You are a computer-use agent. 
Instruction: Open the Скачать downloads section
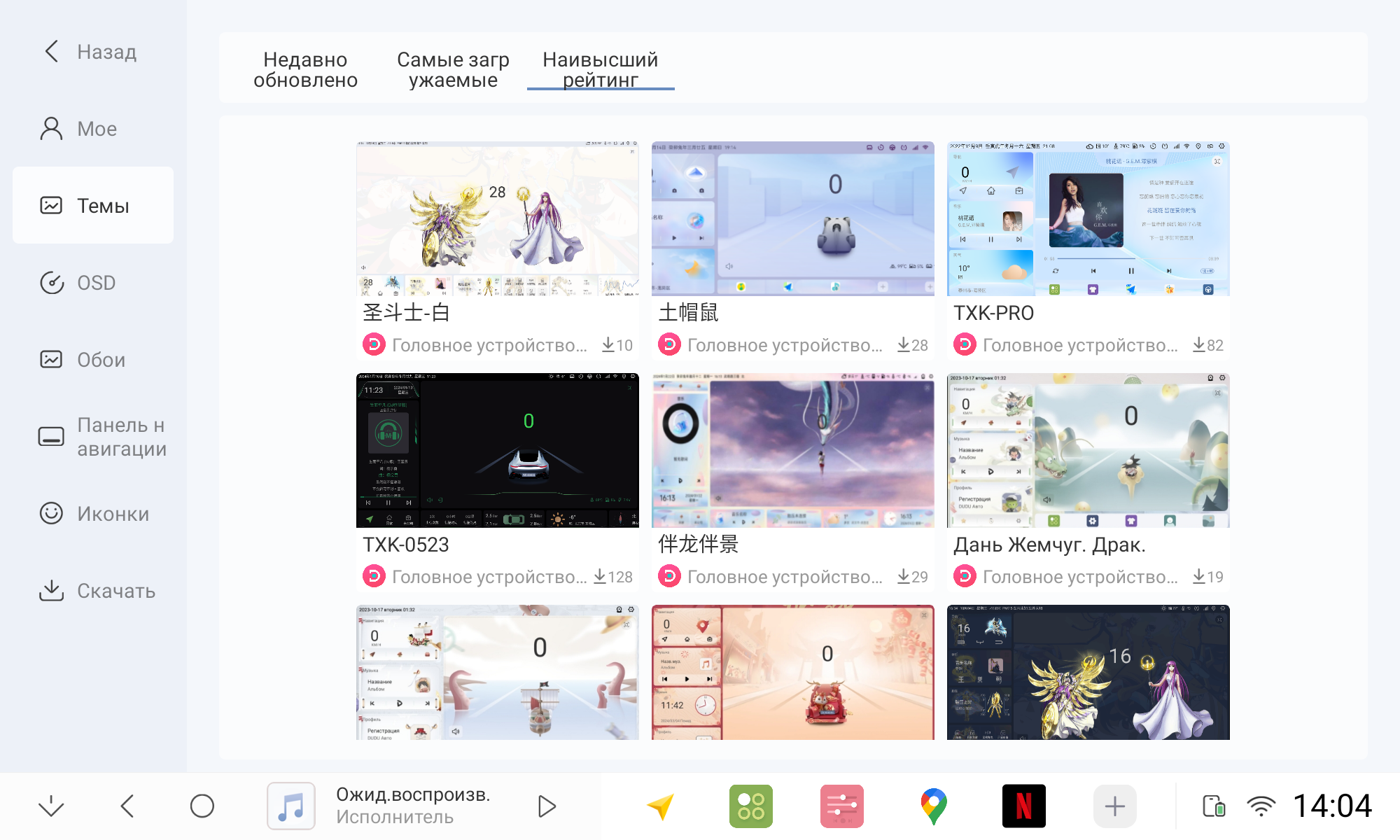click(x=93, y=591)
